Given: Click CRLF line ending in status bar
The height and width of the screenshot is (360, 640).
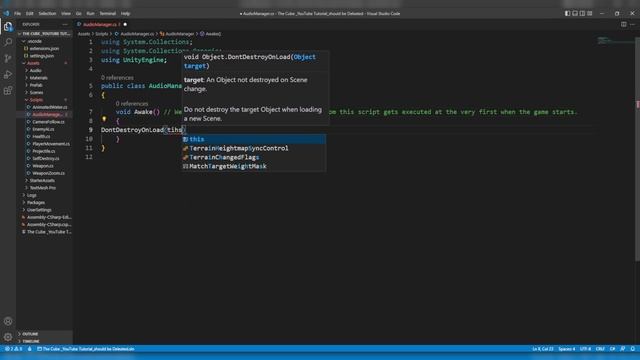Looking at the screenshot, I should point(600,349).
